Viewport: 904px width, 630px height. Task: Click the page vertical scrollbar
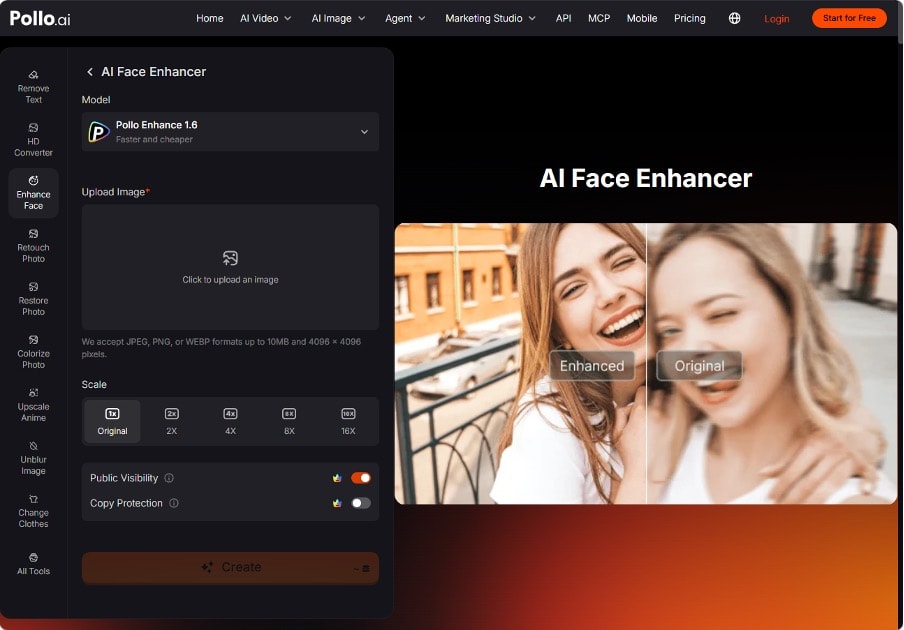coord(901,23)
